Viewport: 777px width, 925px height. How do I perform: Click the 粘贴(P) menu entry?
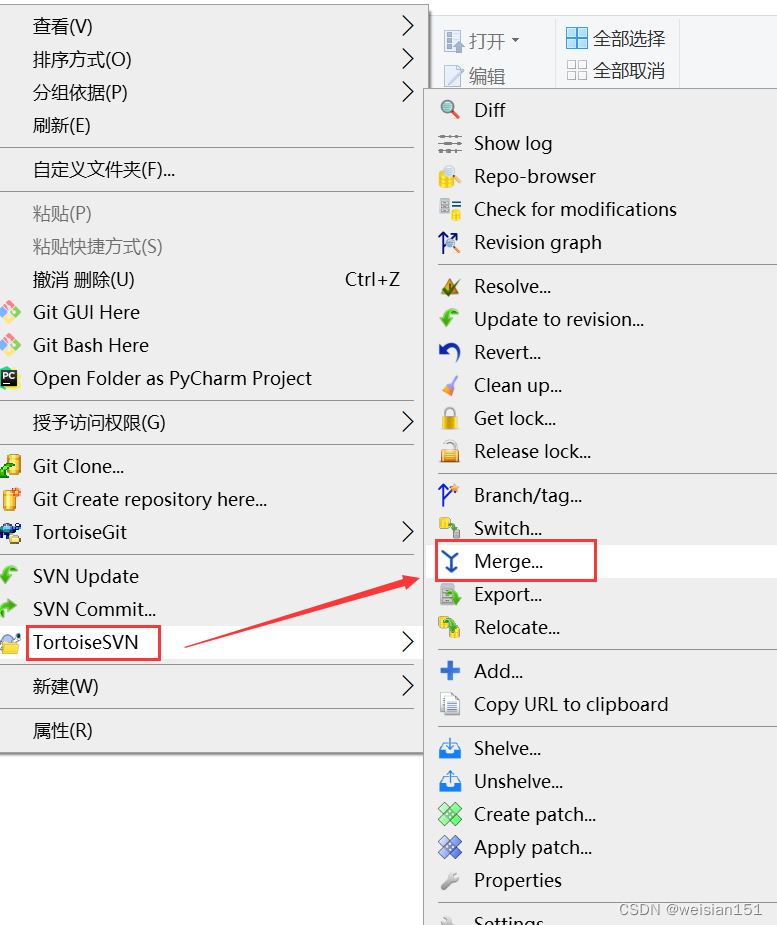(207, 214)
